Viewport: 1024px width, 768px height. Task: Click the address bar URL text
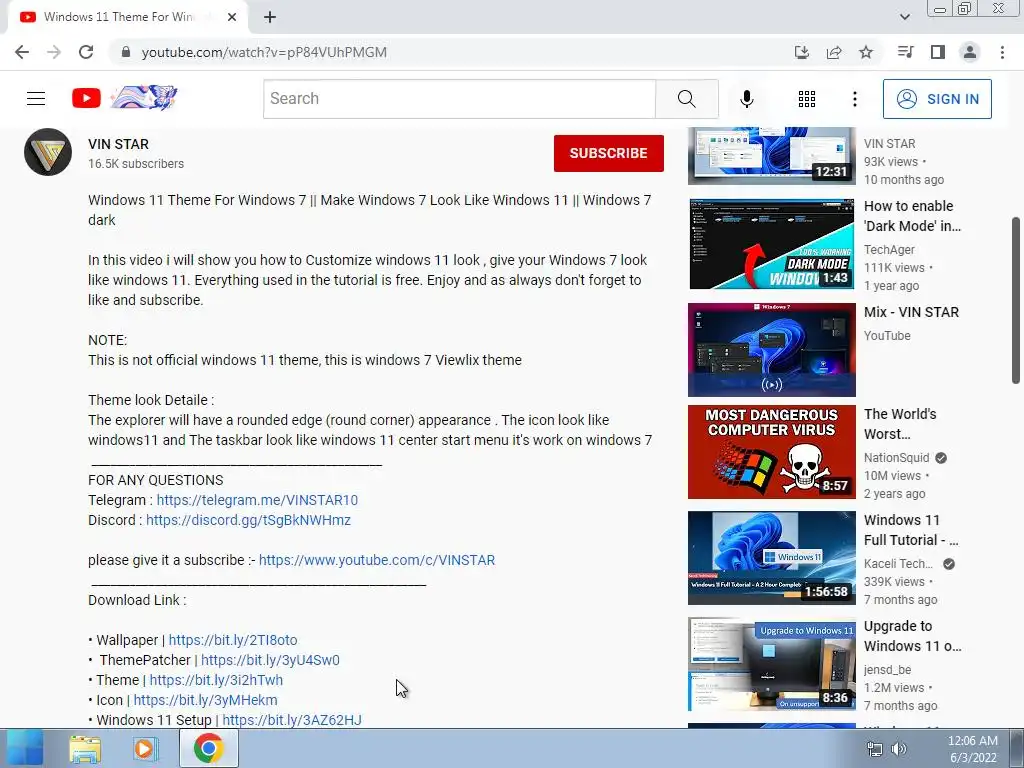(x=264, y=52)
